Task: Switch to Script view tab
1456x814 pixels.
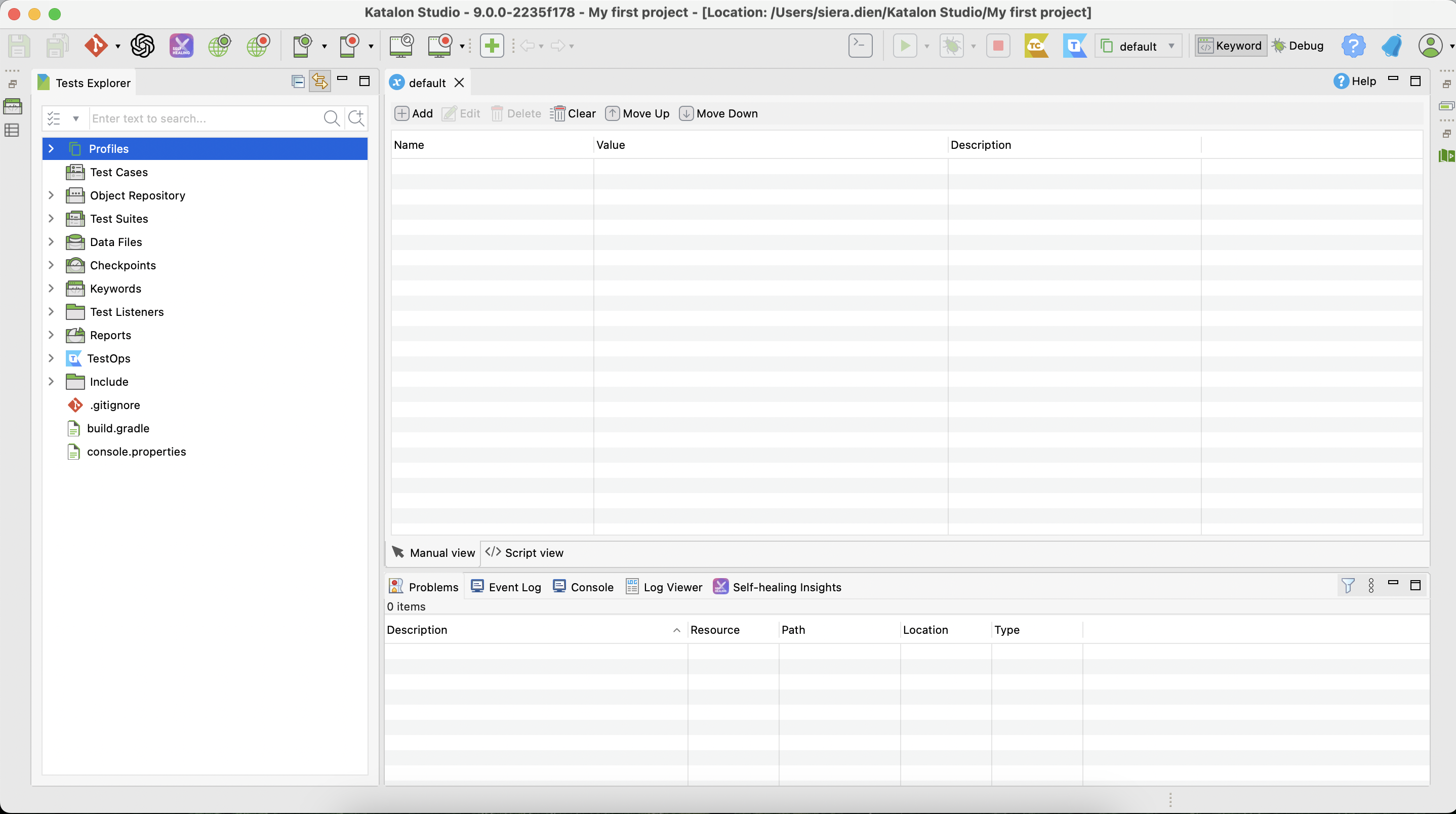Action: tap(524, 552)
